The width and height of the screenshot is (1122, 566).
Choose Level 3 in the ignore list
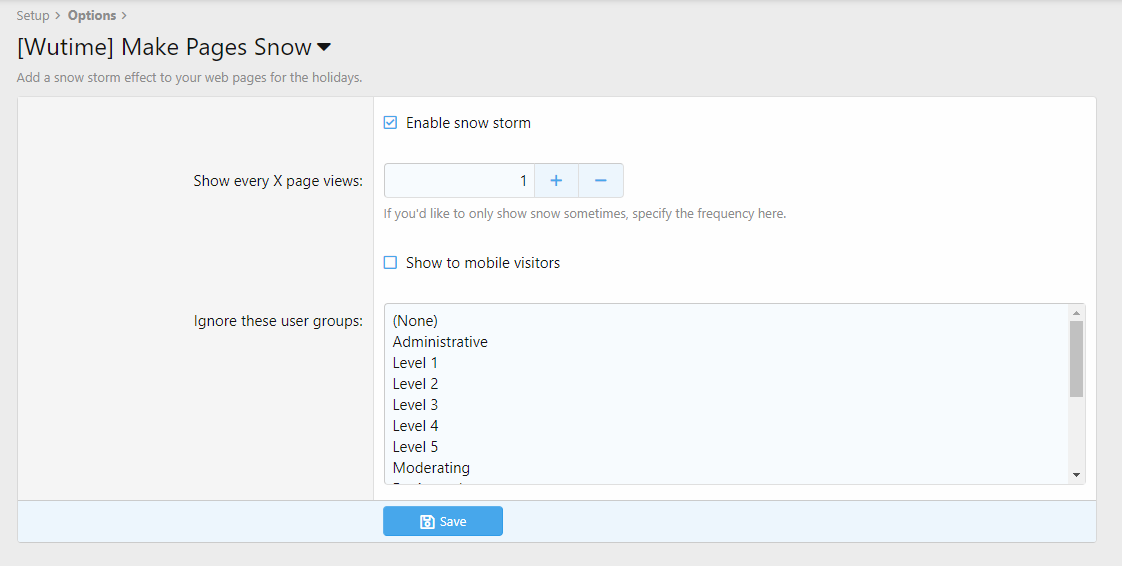coord(415,405)
